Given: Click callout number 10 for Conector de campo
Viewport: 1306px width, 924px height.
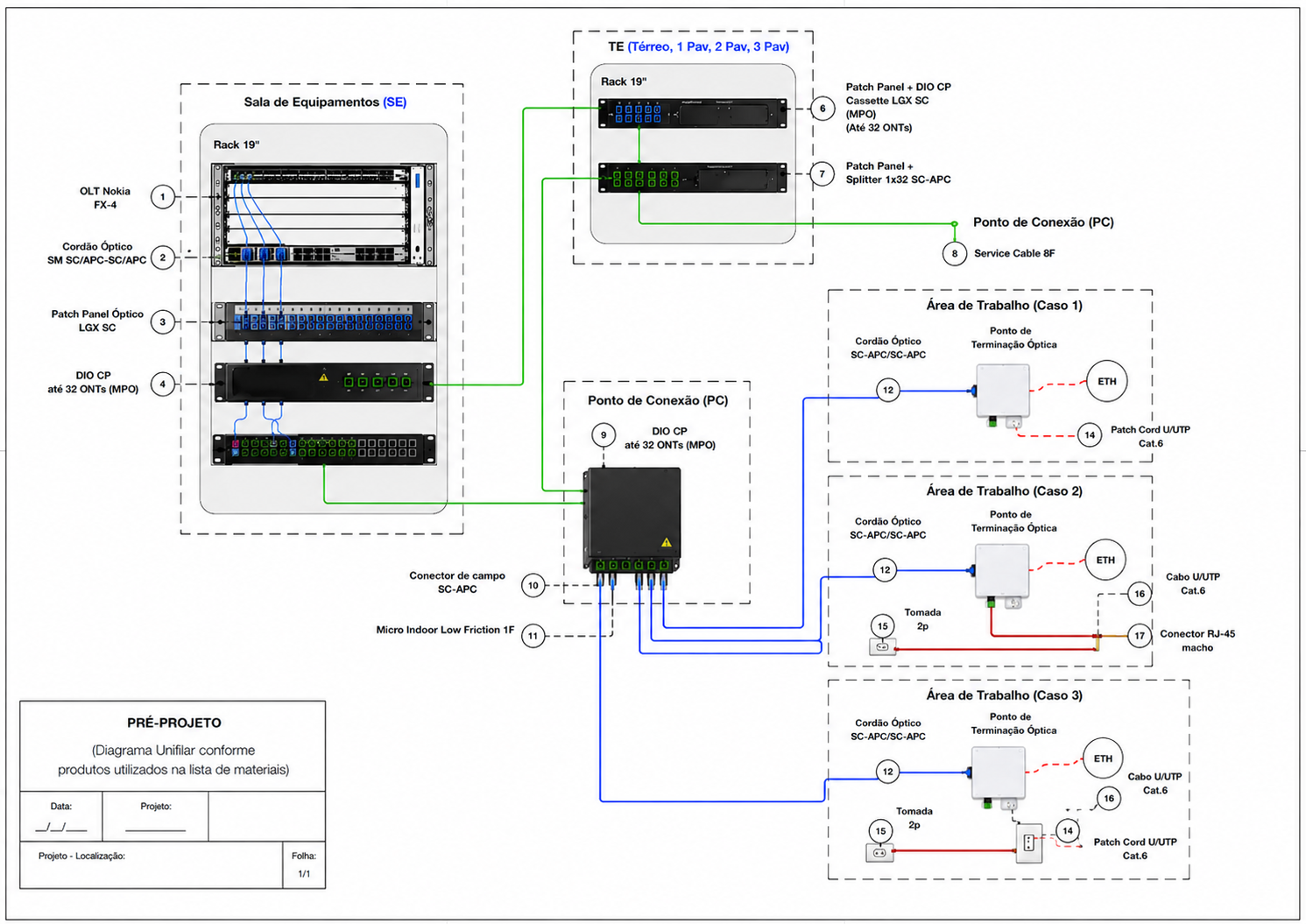Looking at the screenshot, I should (533, 585).
